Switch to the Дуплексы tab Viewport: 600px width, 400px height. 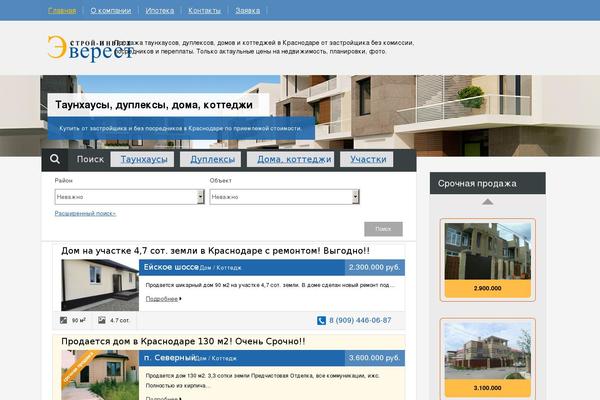pyautogui.click(x=211, y=159)
